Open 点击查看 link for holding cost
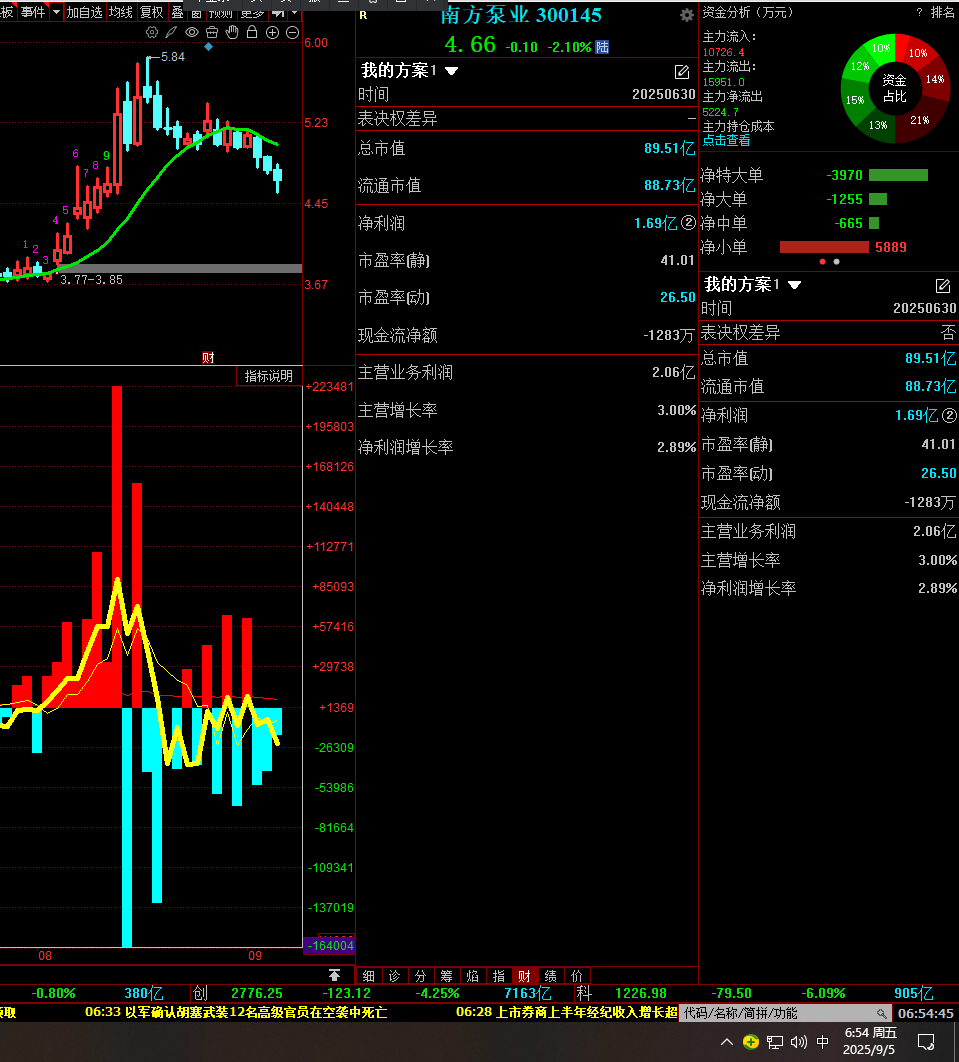The width and height of the screenshot is (959, 1062). (x=726, y=140)
